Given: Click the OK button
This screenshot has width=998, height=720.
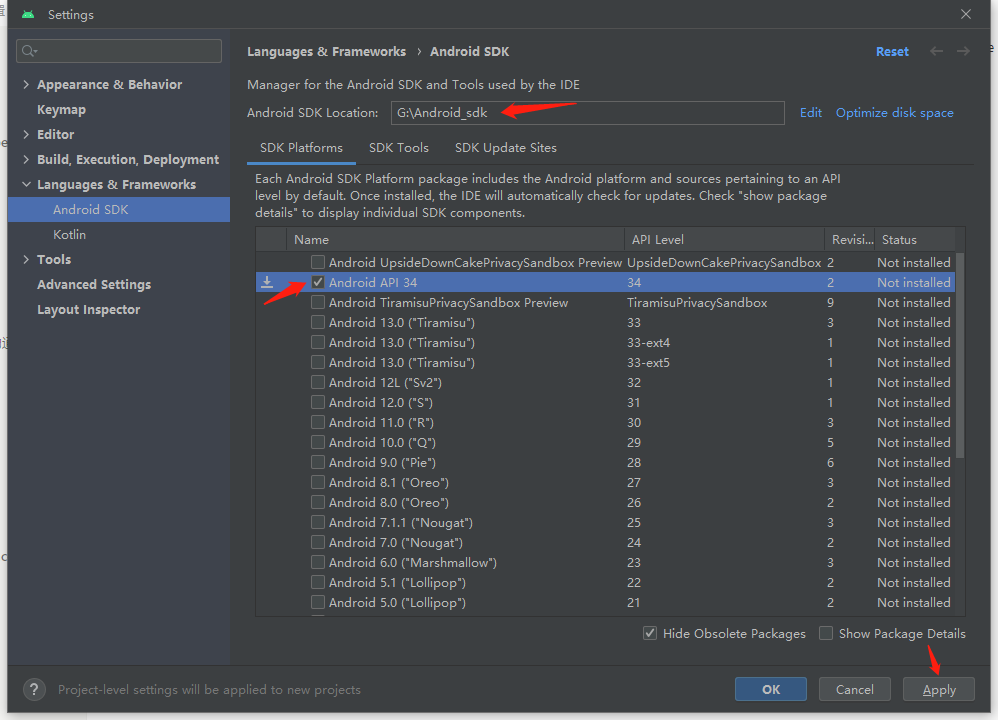Looking at the screenshot, I should pyautogui.click(x=771, y=689).
